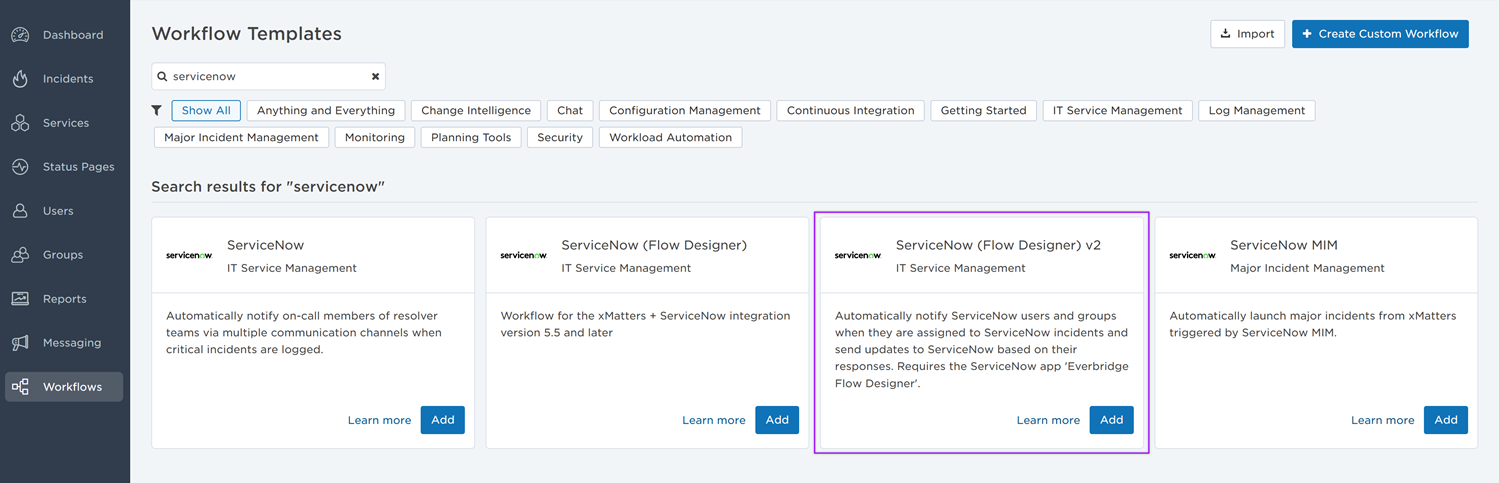This screenshot has width=1499, height=483.
Task: Click the Messaging megaphone icon
Action: tap(20, 343)
